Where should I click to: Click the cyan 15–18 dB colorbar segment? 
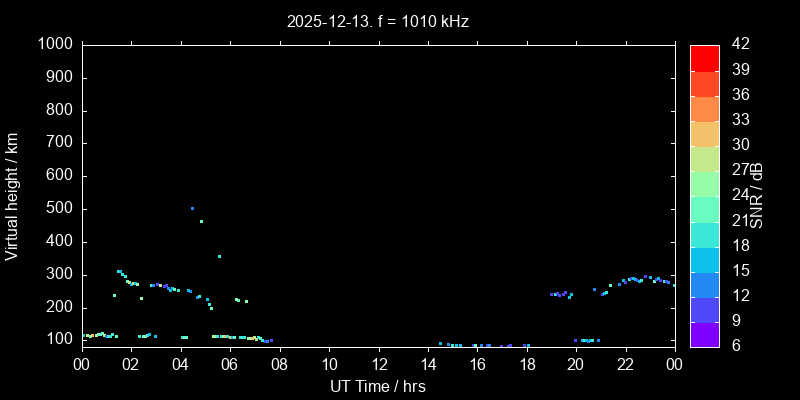704,259
